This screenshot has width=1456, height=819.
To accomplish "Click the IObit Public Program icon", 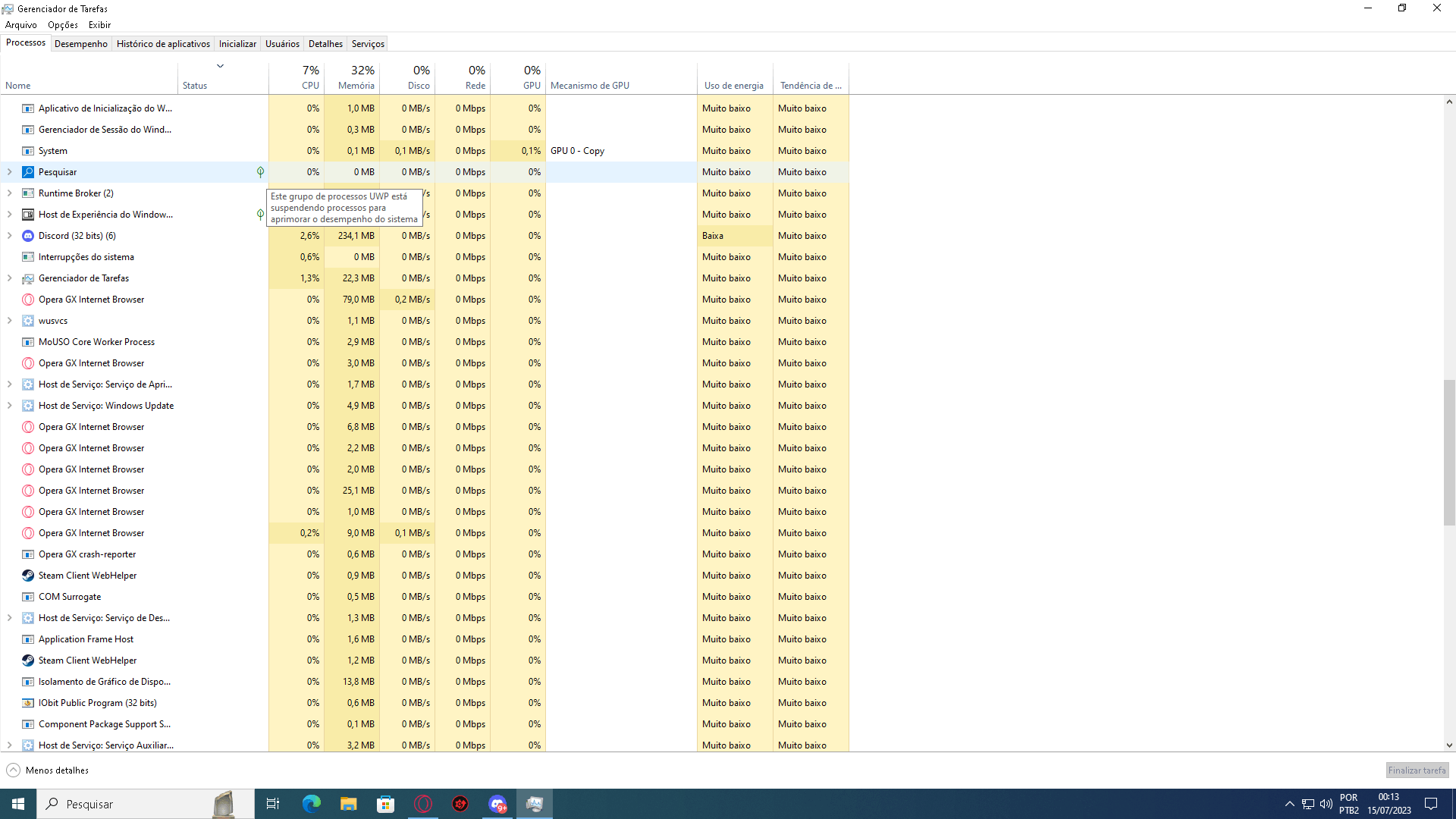I will [27, 702].
